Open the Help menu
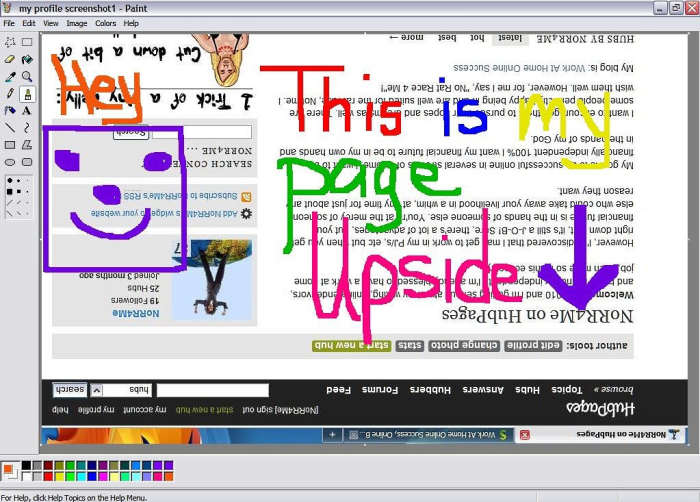 coord(131,23)
